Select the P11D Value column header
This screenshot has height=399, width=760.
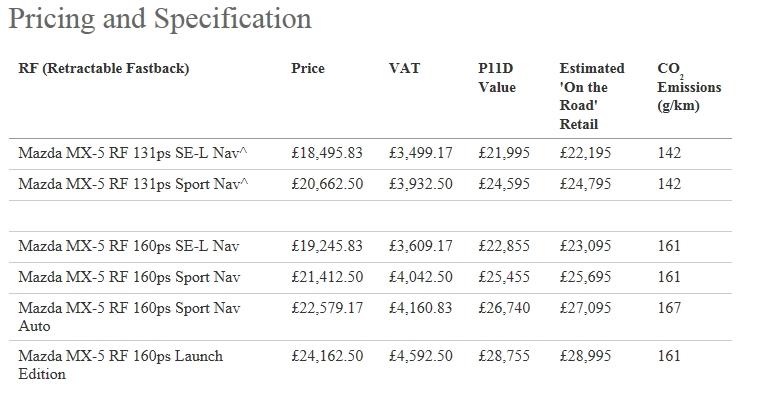pos(497,78)
